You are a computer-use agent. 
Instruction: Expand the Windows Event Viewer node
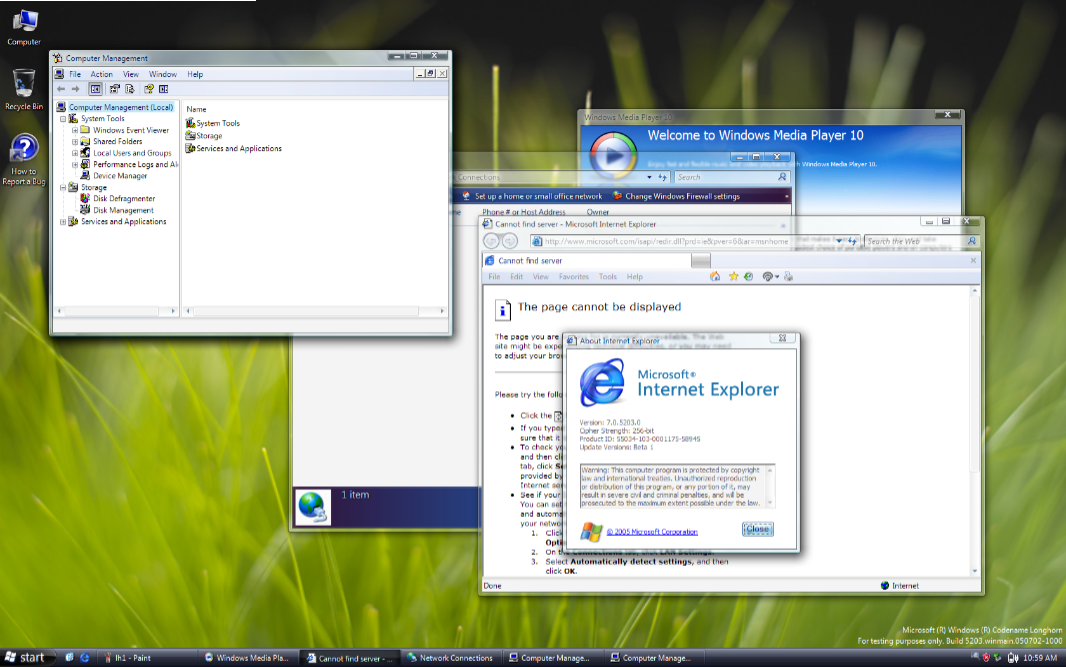(74, 130)
